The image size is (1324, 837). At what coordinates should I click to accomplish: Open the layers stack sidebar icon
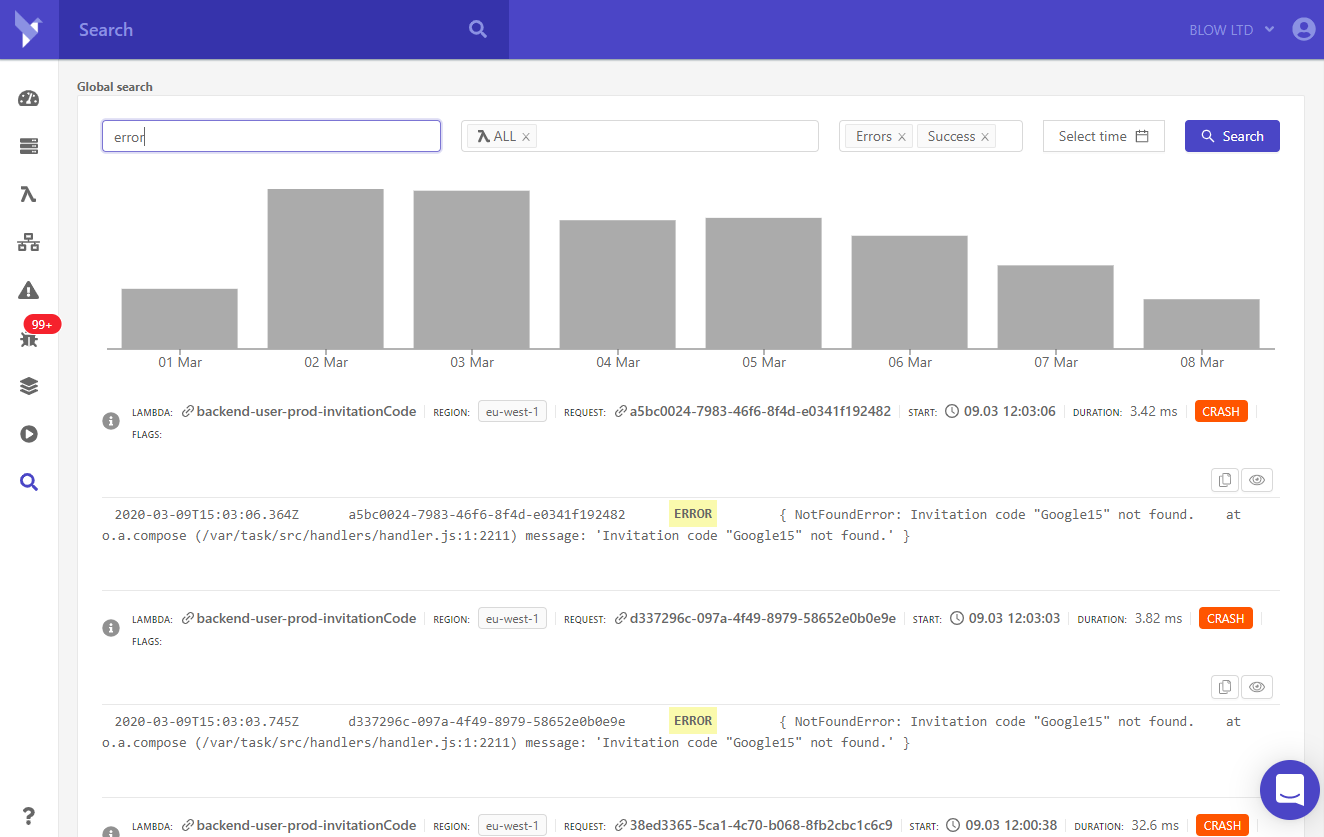28,386
